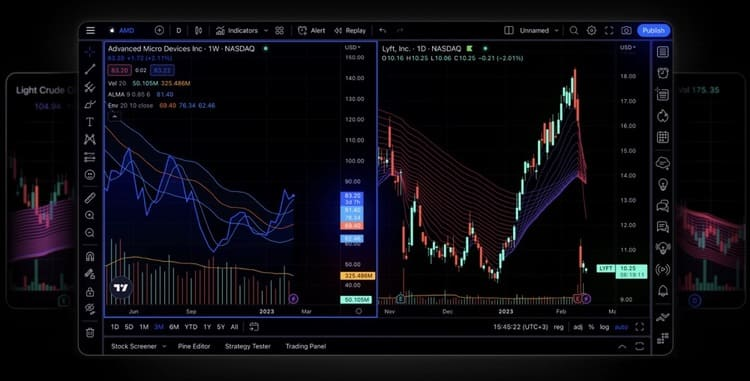Open the USD currency dropdown on AMD chart
Viewport: 750px width, 381px height.
353,48
